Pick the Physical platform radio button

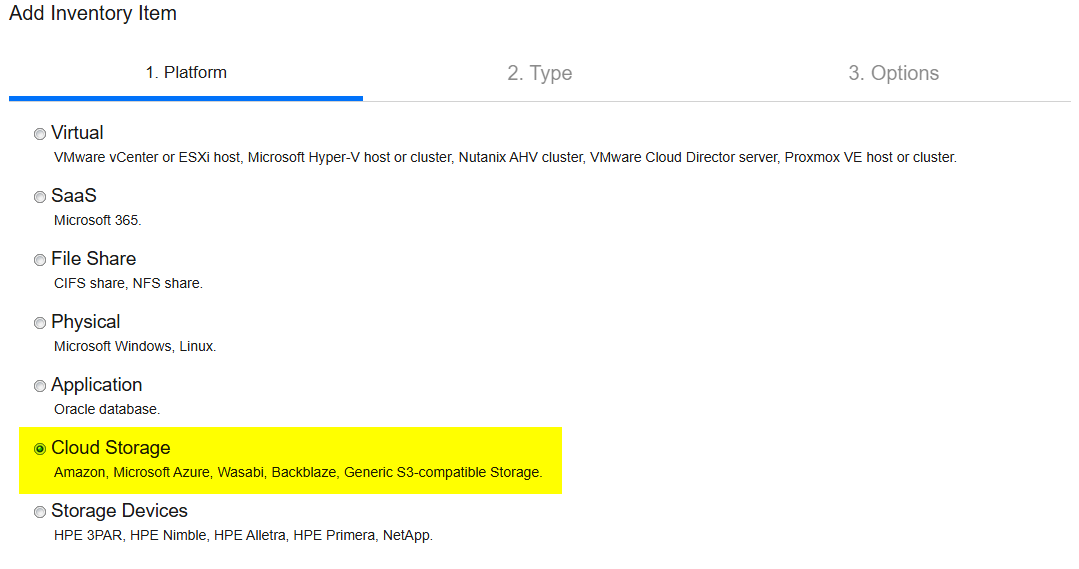[x=40, y=323]
